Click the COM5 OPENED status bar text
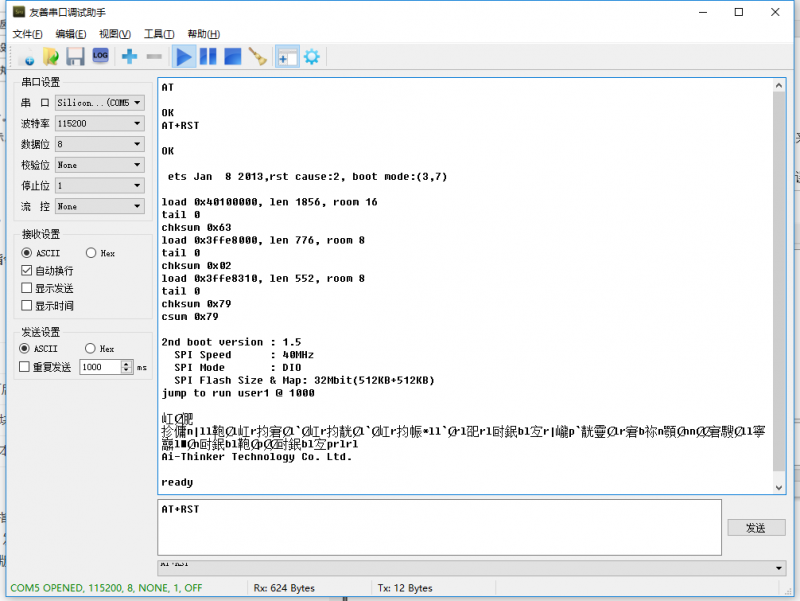Screen dimensions: 800x601 106,588
